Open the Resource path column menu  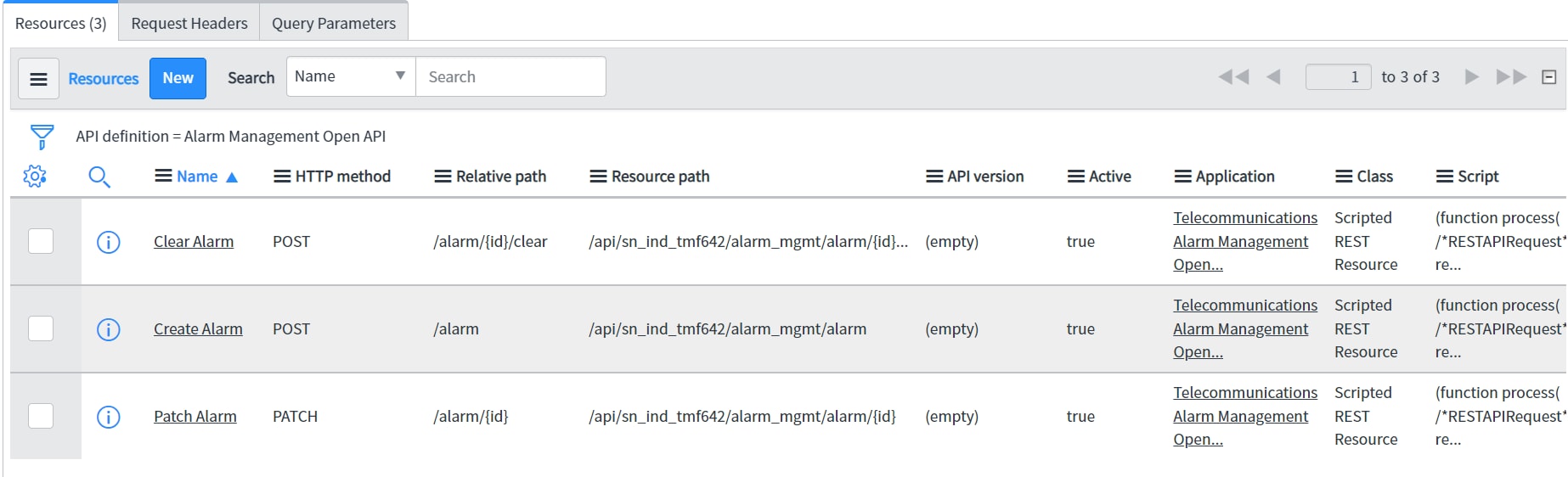pyautogui.click(x=598, y=177)
